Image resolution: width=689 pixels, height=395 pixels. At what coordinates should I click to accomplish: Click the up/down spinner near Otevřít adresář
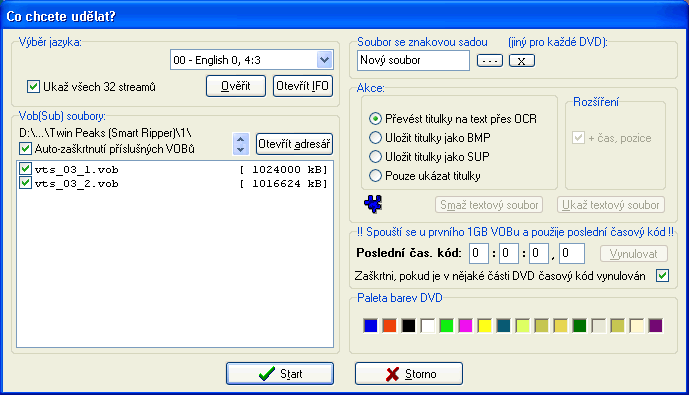(x=240, y=144)
